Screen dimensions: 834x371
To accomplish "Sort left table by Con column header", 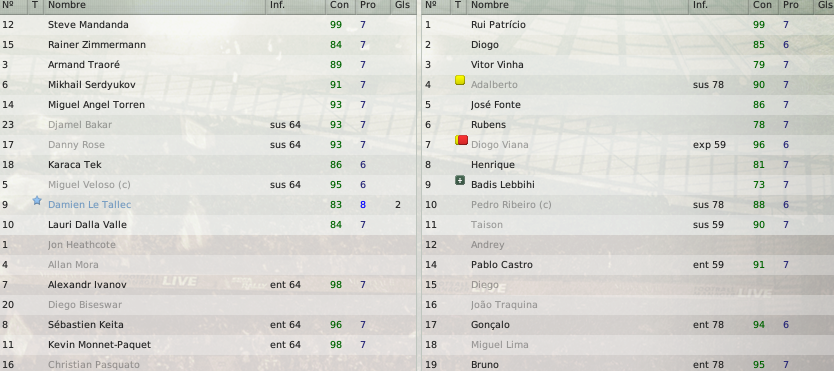I will click(339, 5).
